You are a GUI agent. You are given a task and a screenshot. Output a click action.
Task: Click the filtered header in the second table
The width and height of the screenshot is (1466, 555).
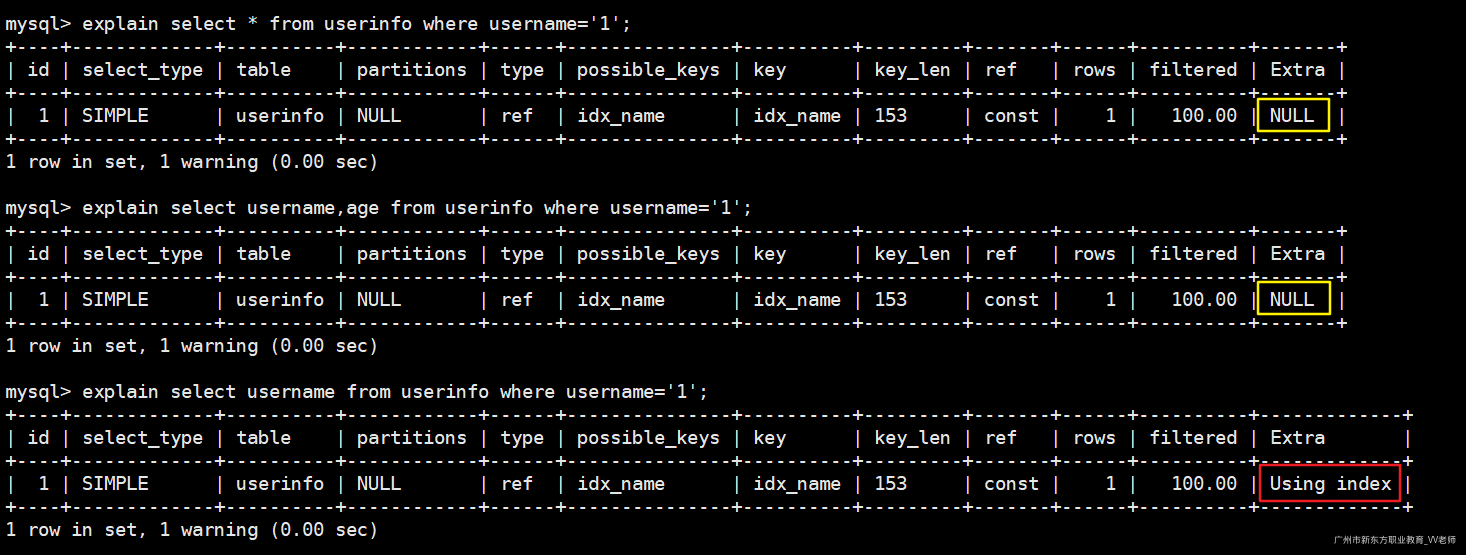[1193, 253]
